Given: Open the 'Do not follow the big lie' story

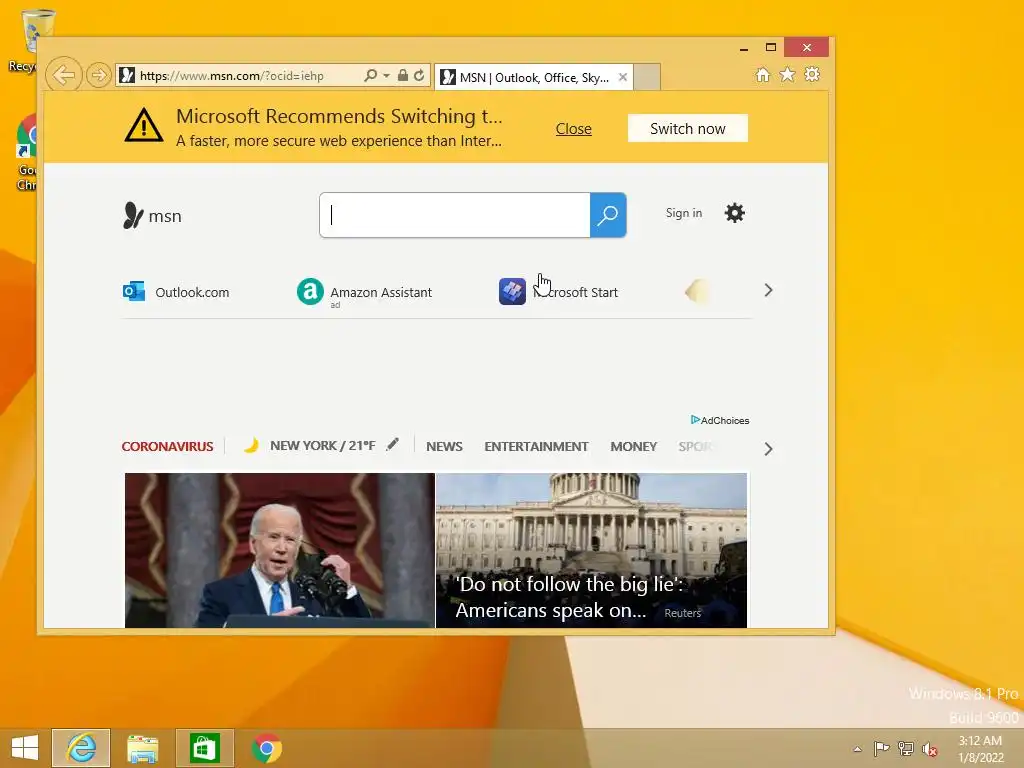Looking at the screenshot, I should (591, 551).
